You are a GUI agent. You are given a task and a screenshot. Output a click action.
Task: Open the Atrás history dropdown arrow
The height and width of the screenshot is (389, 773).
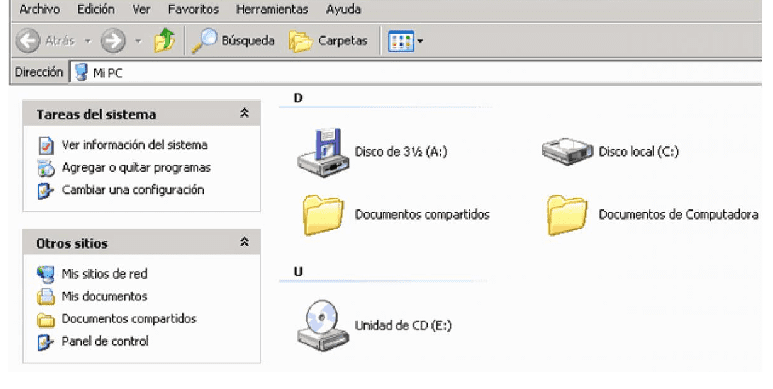click(88, 41)
